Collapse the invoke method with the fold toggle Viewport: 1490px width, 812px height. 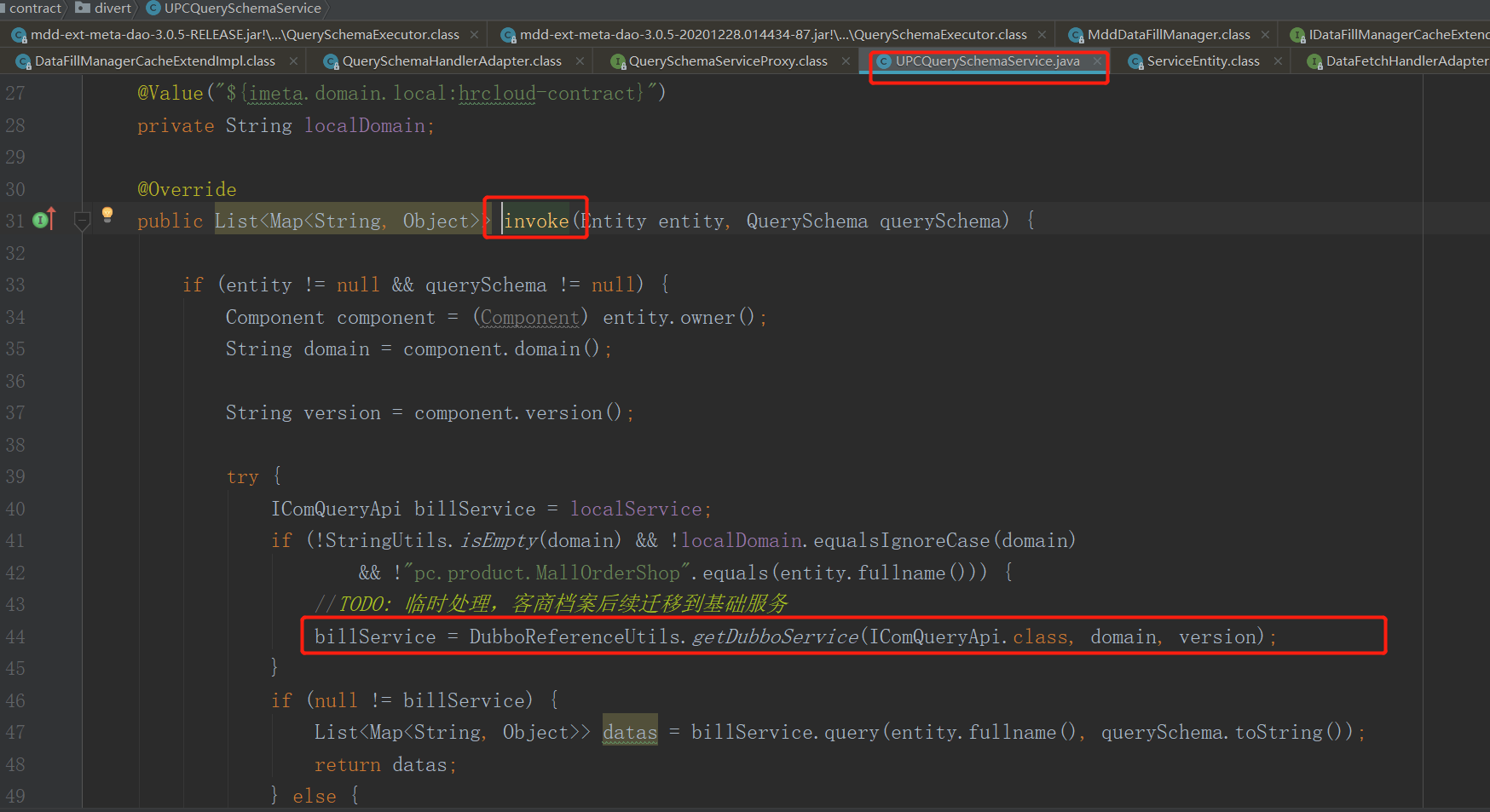tap(83, 221)
